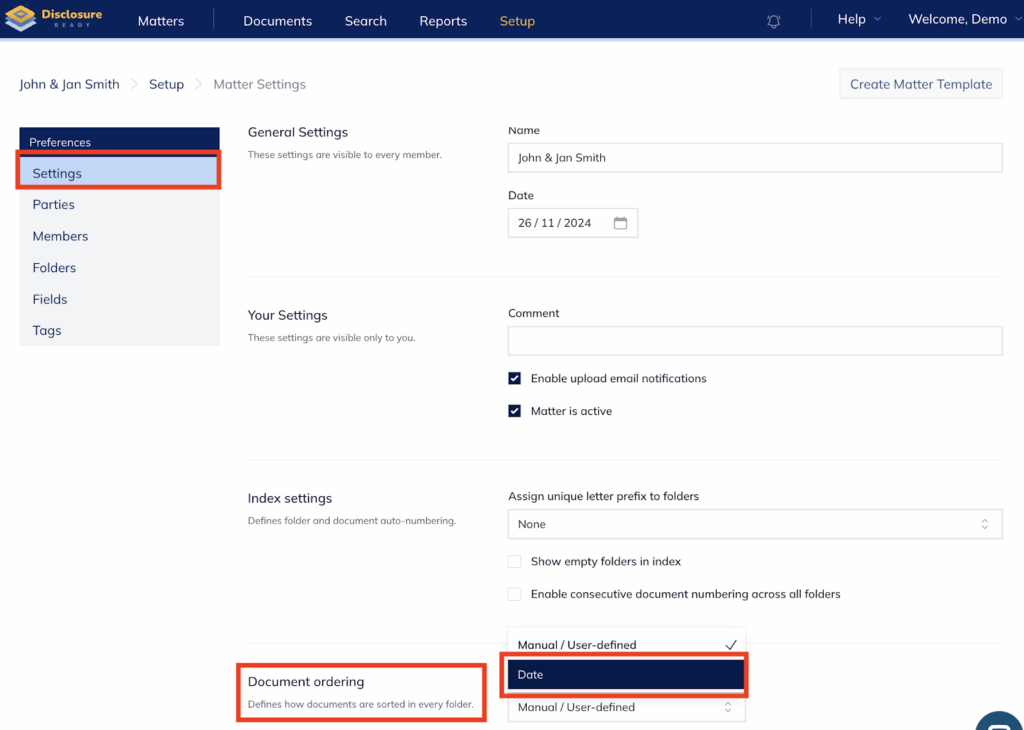Click the chat widget icon
This screenshot has height=730, width=1024.
pyautogui.click(x=1000, y=722)
